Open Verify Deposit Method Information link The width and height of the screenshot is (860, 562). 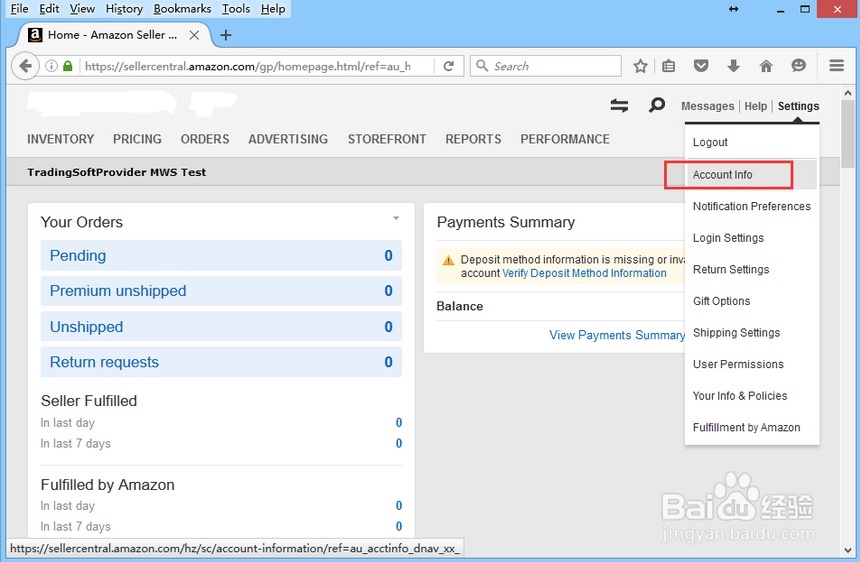584,273
